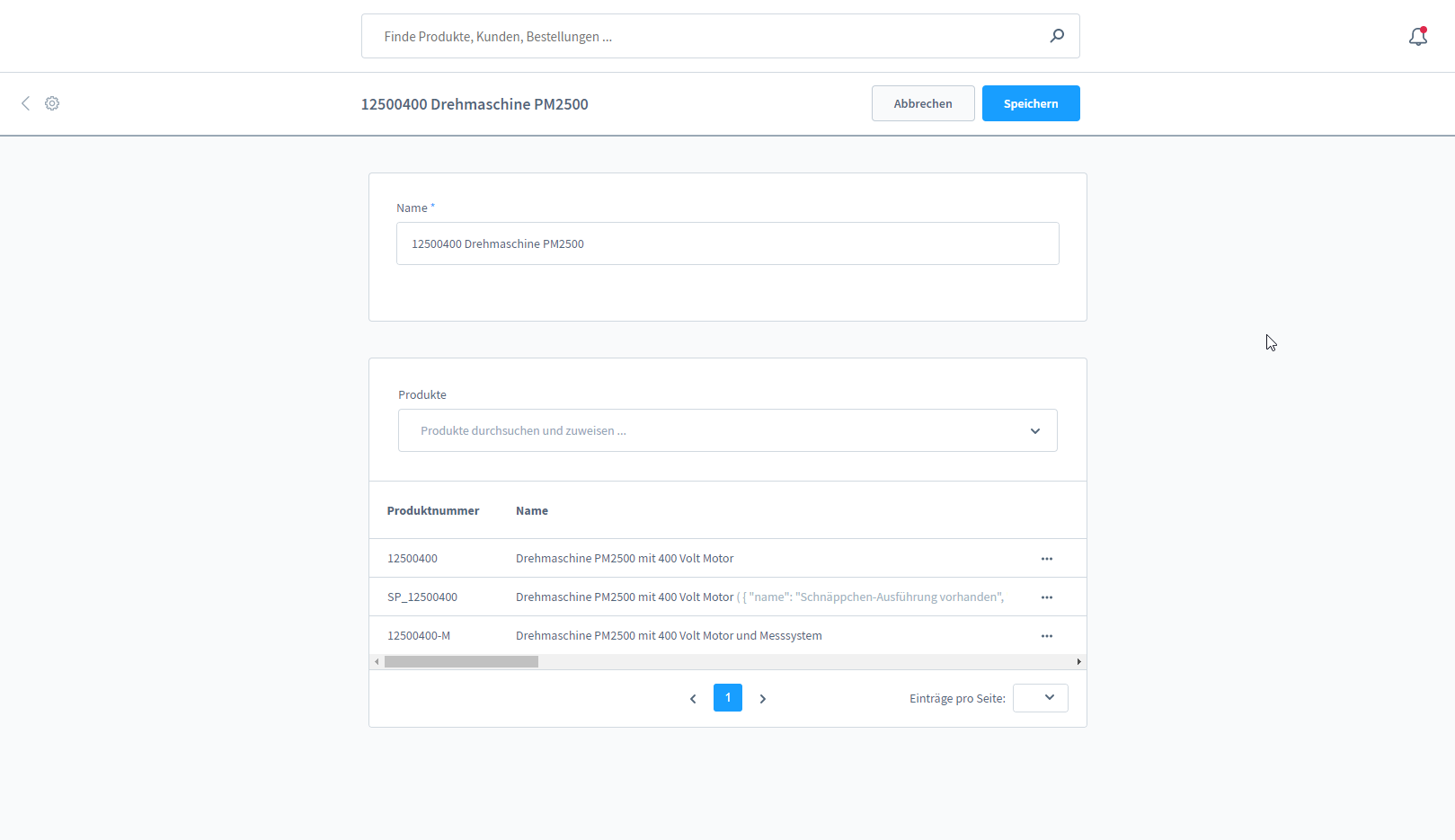Click the Abbrechen button
The width and height of the screenshot is (1455, 840).
pyautogui.click(x=923, y=103)
